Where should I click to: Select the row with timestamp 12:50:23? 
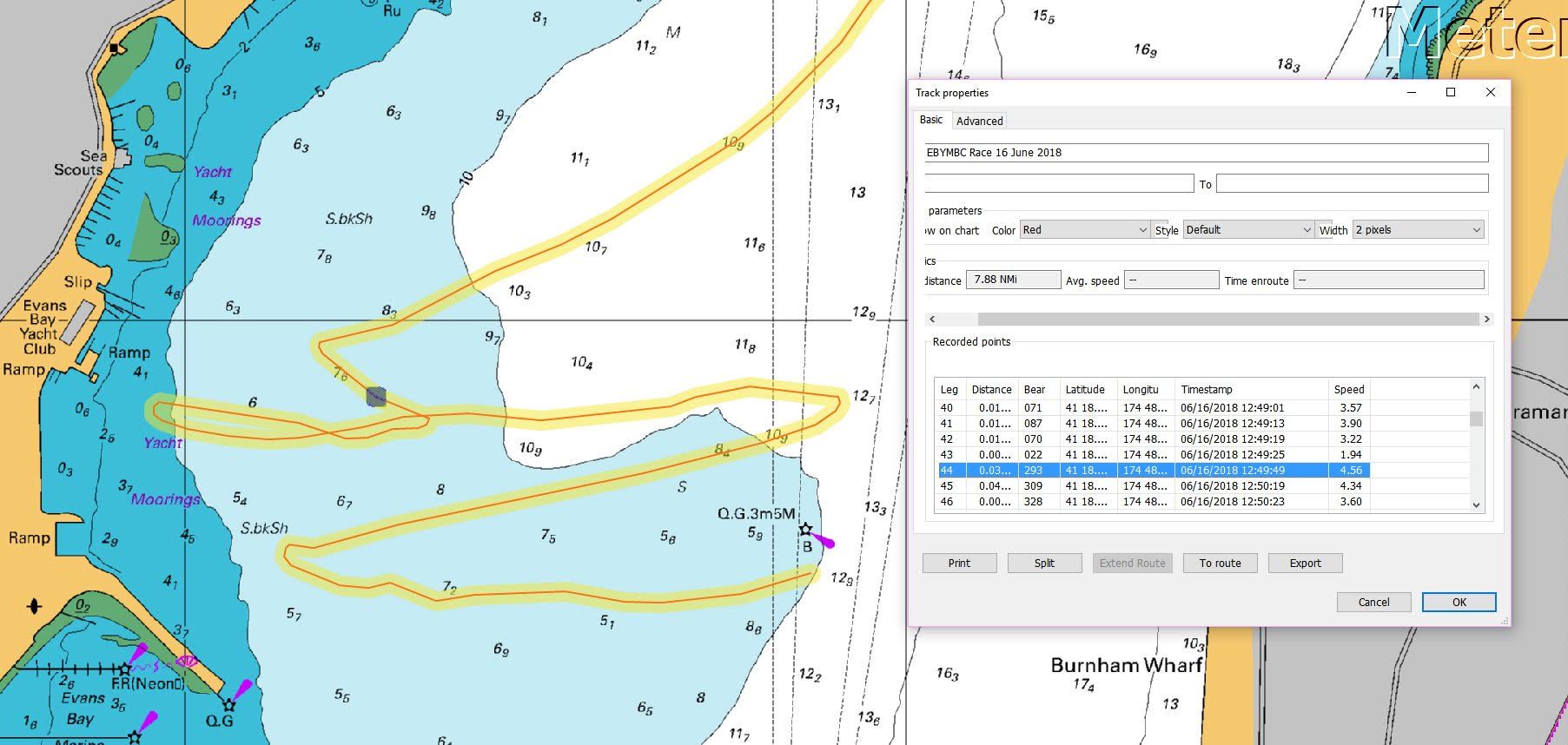tap(1153, 502)
